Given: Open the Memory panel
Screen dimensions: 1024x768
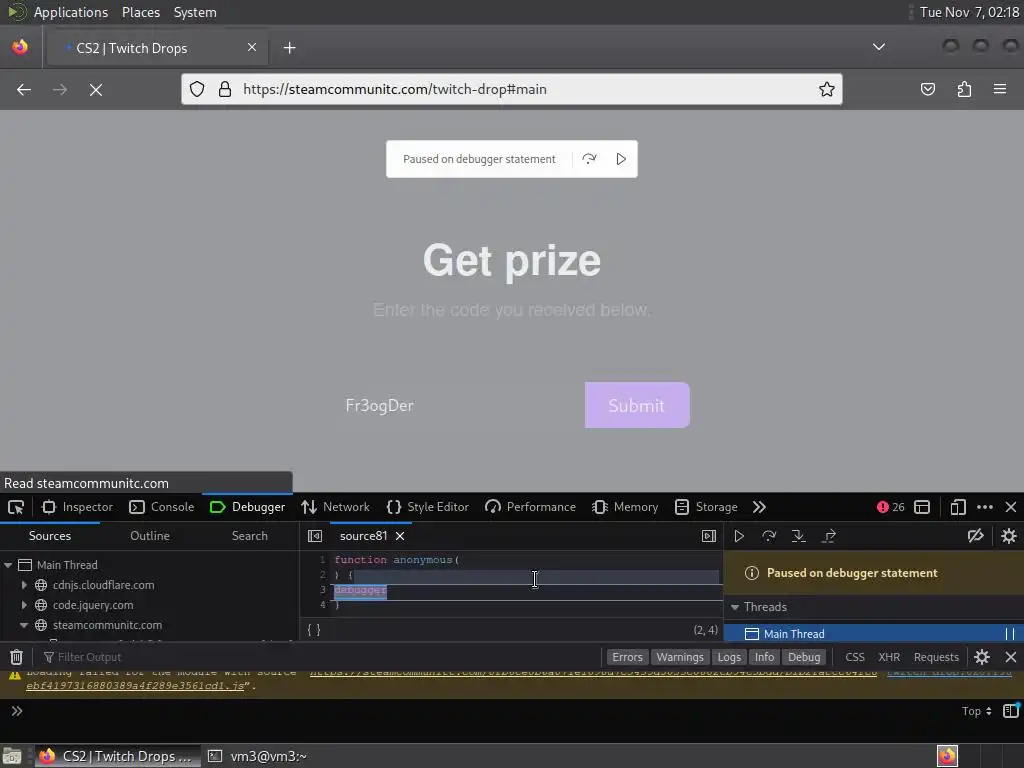Looking at the screenshot, I should [x=625, y=507].
